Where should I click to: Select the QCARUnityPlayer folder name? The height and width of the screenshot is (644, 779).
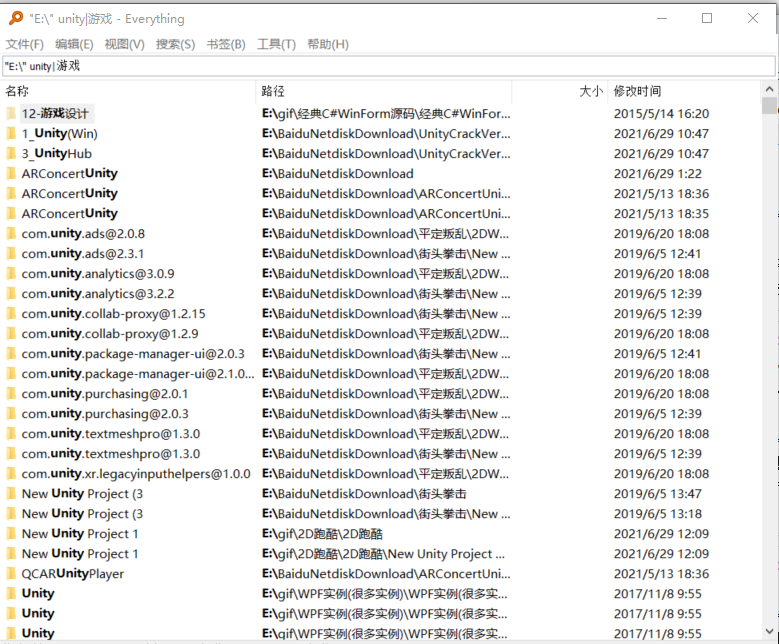point(73,574)
